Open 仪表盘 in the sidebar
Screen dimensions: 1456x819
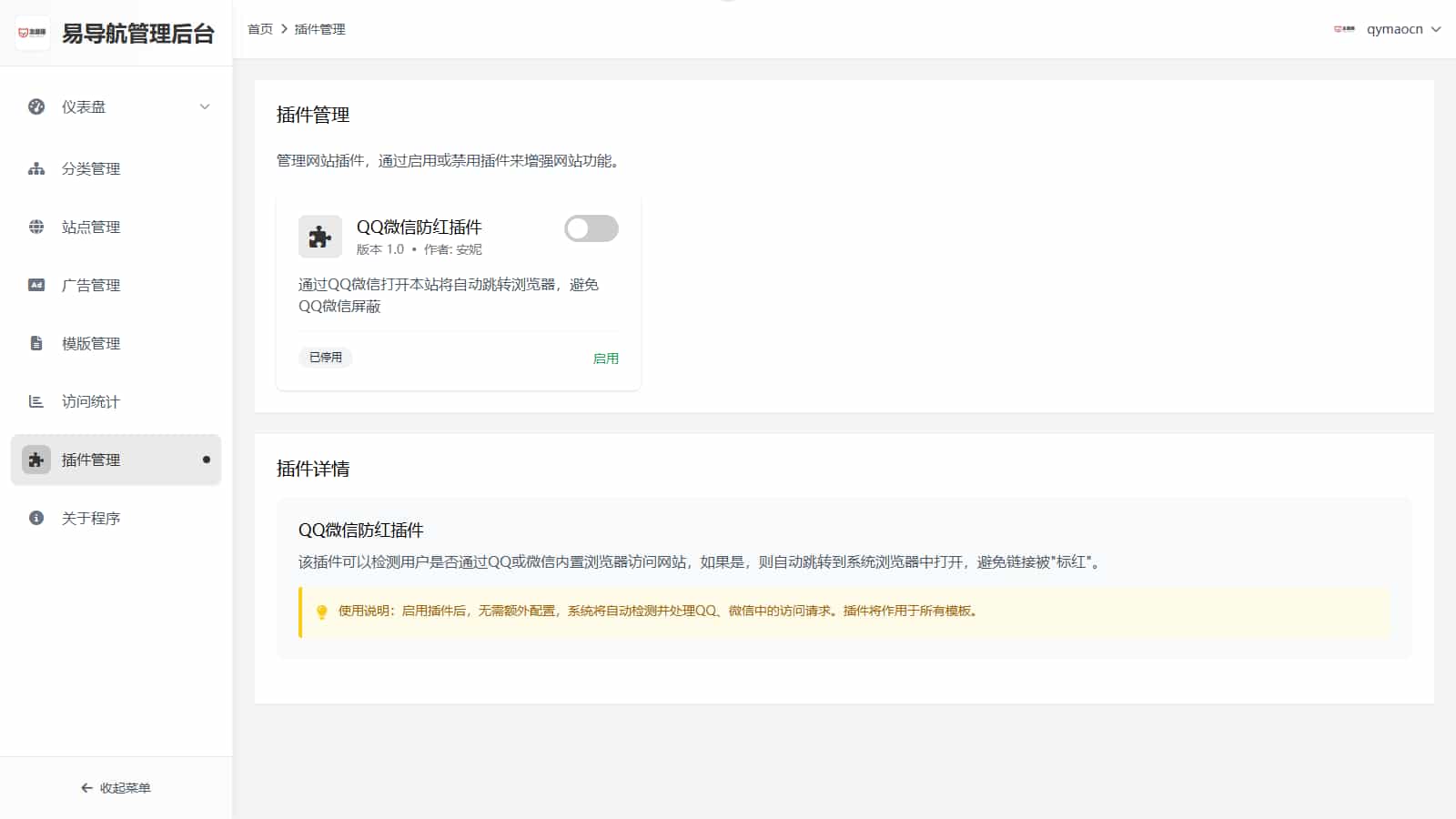[116, 106]
